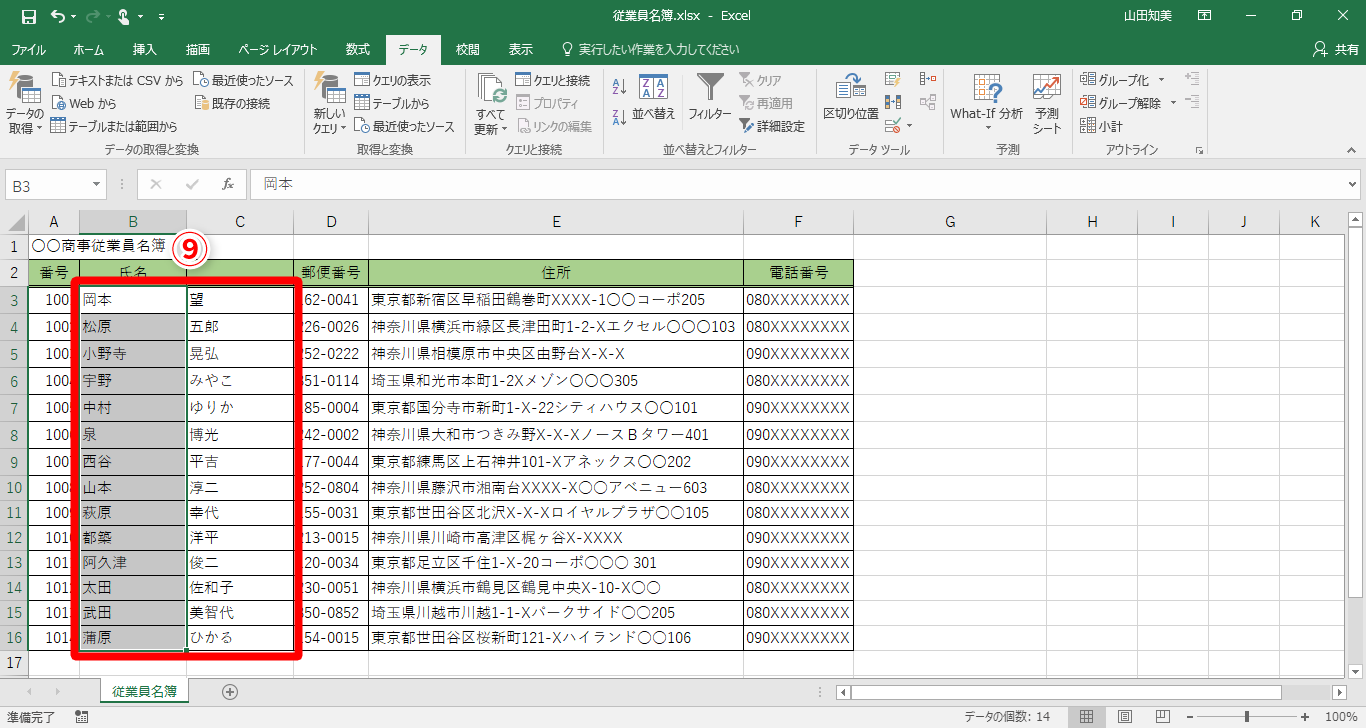Click the insert function fx icon
Screen dimensions: 1366x728
pos(228,184)
